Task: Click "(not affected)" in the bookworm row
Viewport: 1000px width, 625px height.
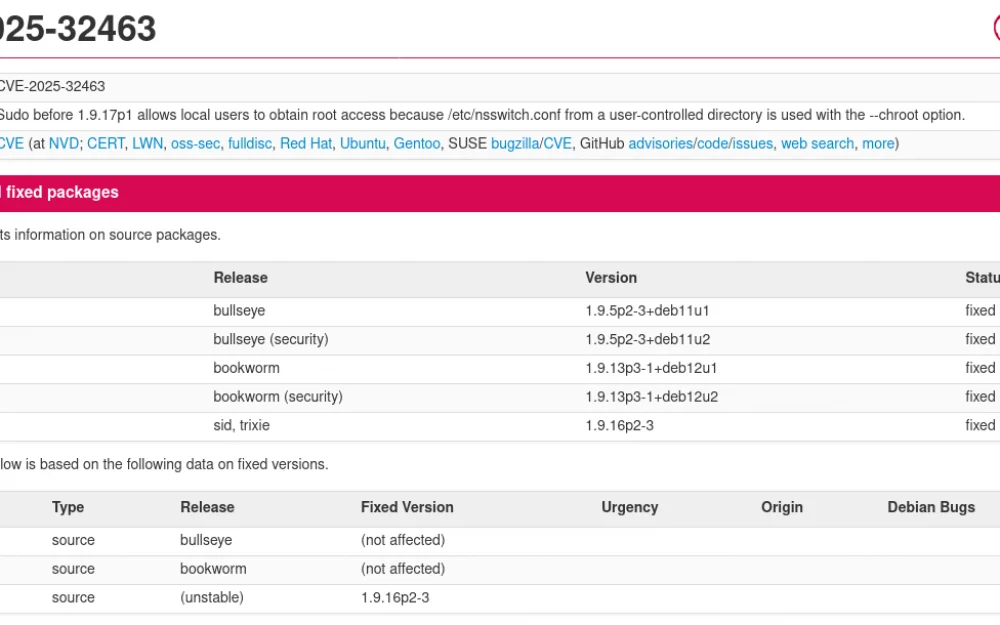Action: pos(403,569)
